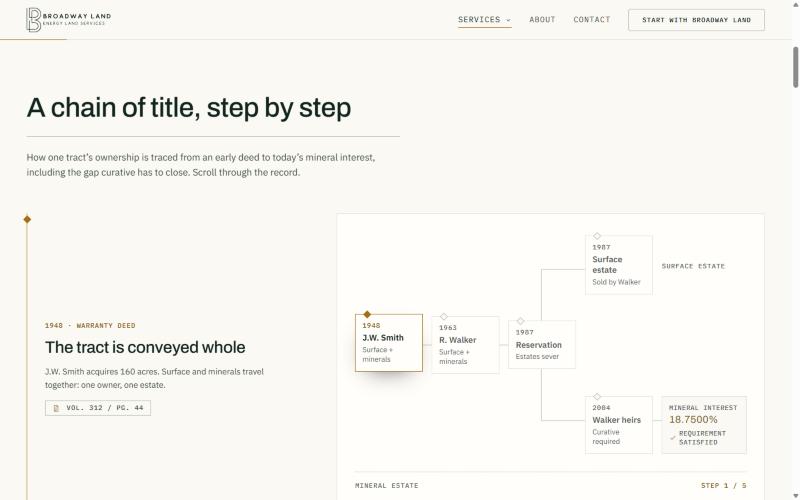
Task: Open the Vol. 312 / Pg. 44 reference tag
Action: 98,408
